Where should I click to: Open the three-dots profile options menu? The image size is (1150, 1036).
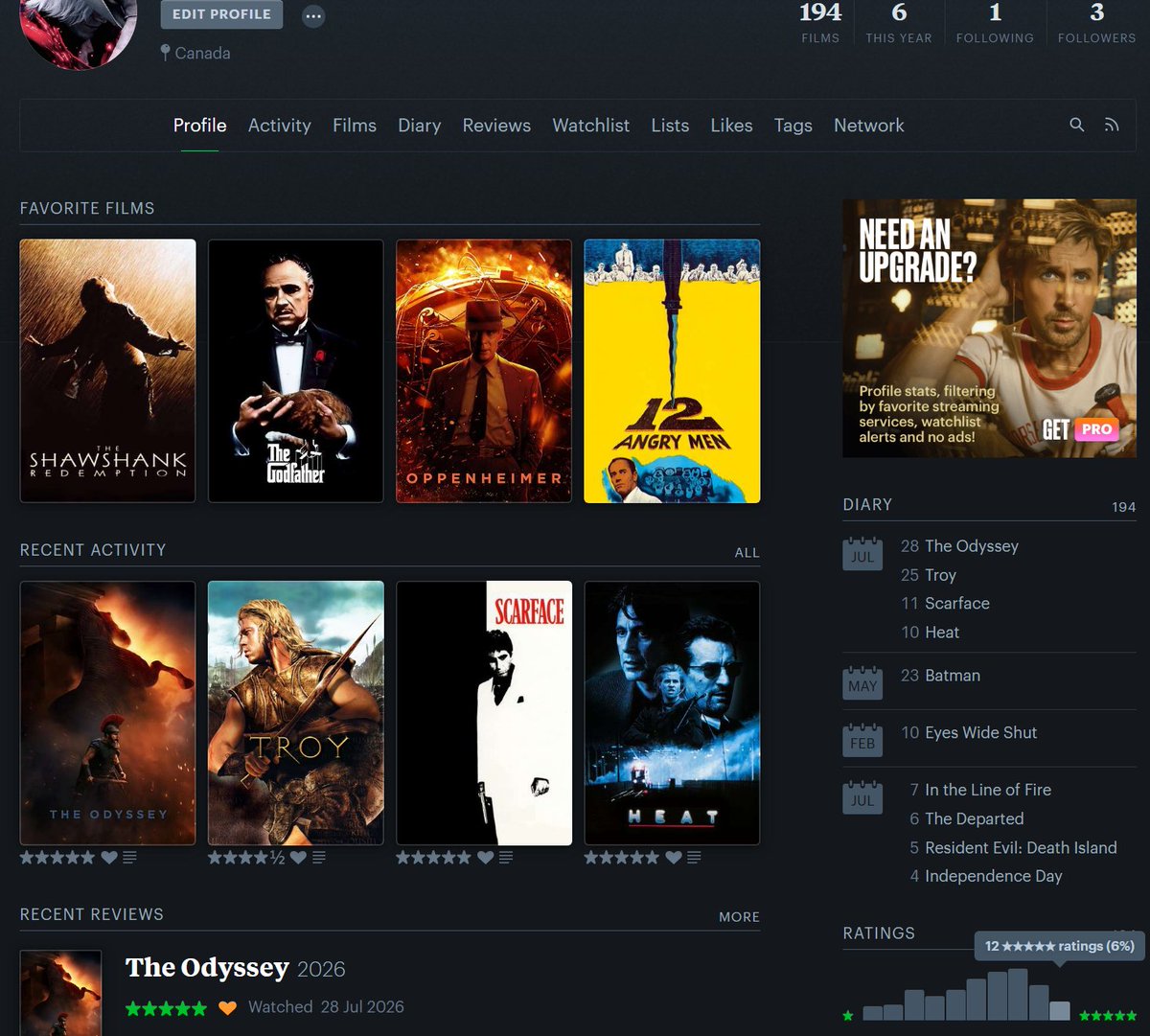(313, 16)
